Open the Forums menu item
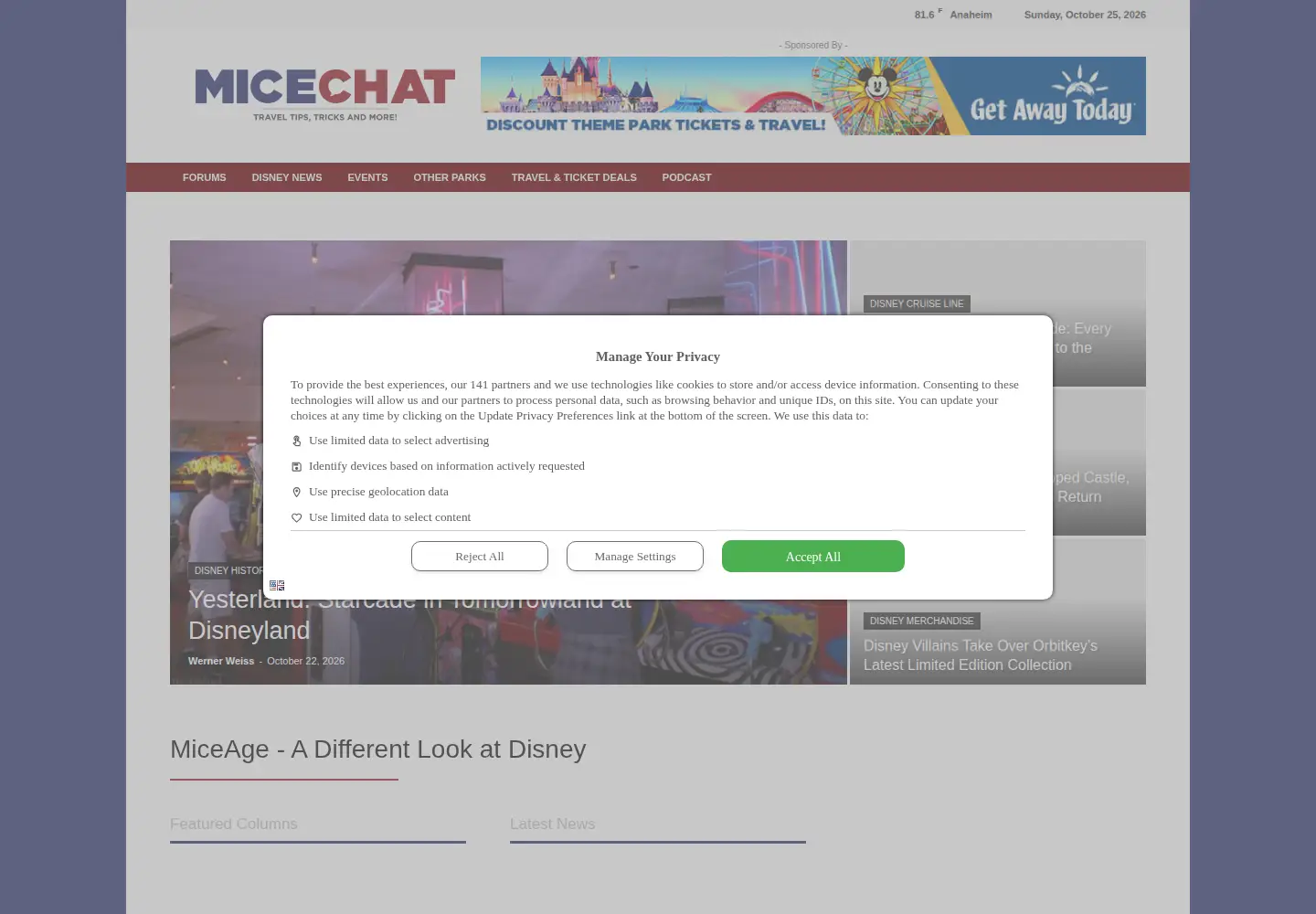The height and width of the screenshot is (914, 1316). click(x=204, y=177)
